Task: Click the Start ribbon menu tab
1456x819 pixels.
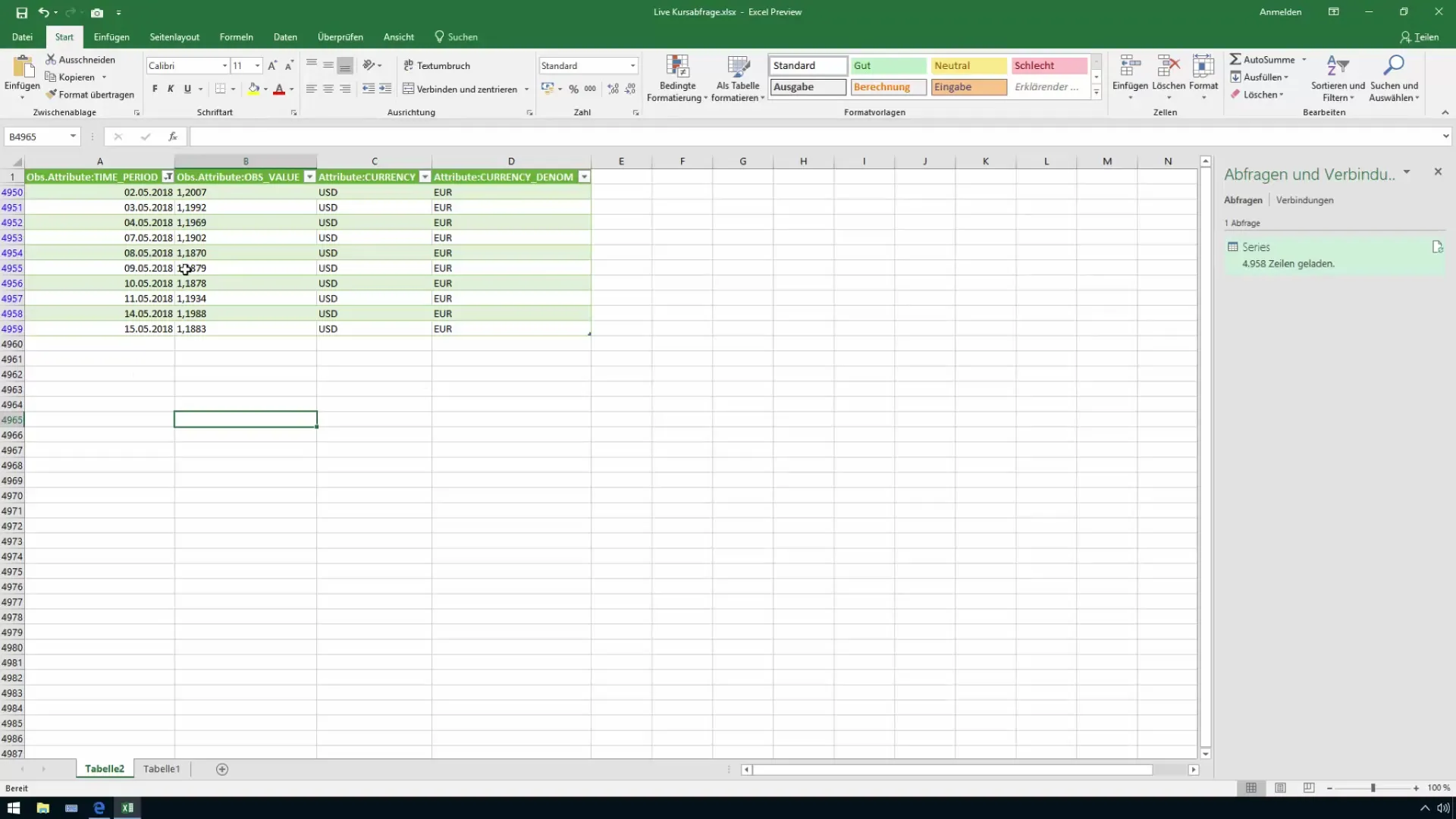Action: coord(63,37)
